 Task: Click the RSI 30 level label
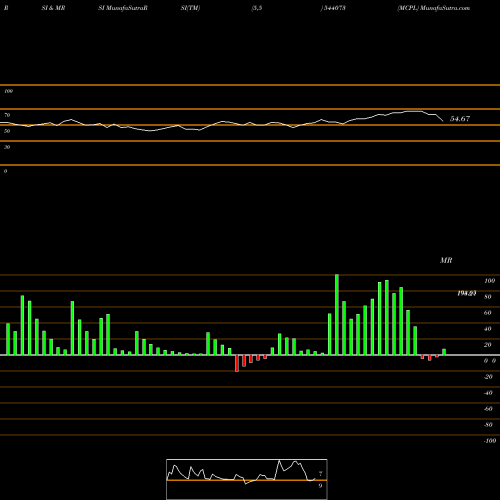7,147
